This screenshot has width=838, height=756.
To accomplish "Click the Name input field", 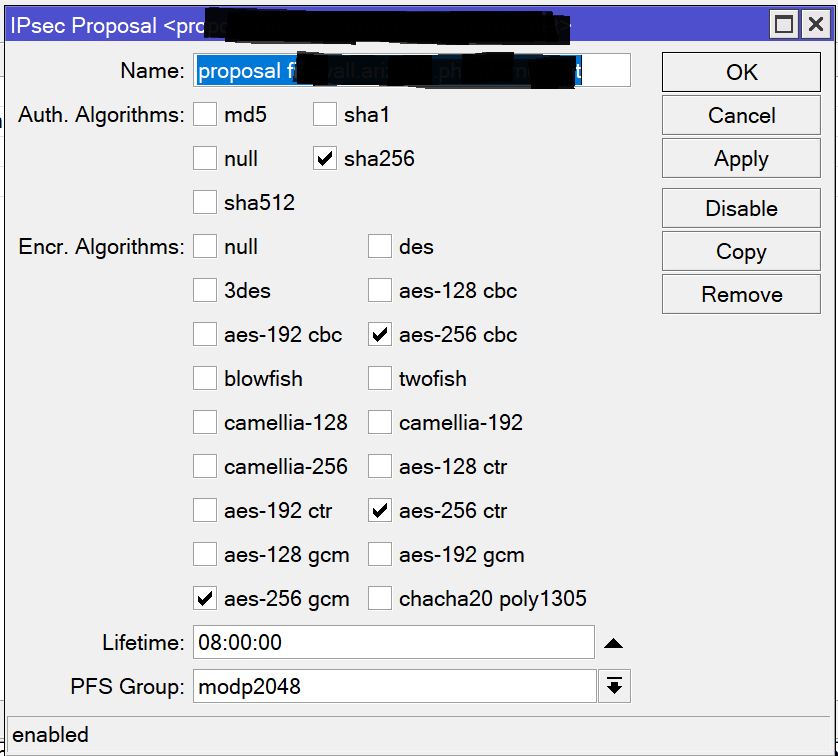I will (412, 70).
